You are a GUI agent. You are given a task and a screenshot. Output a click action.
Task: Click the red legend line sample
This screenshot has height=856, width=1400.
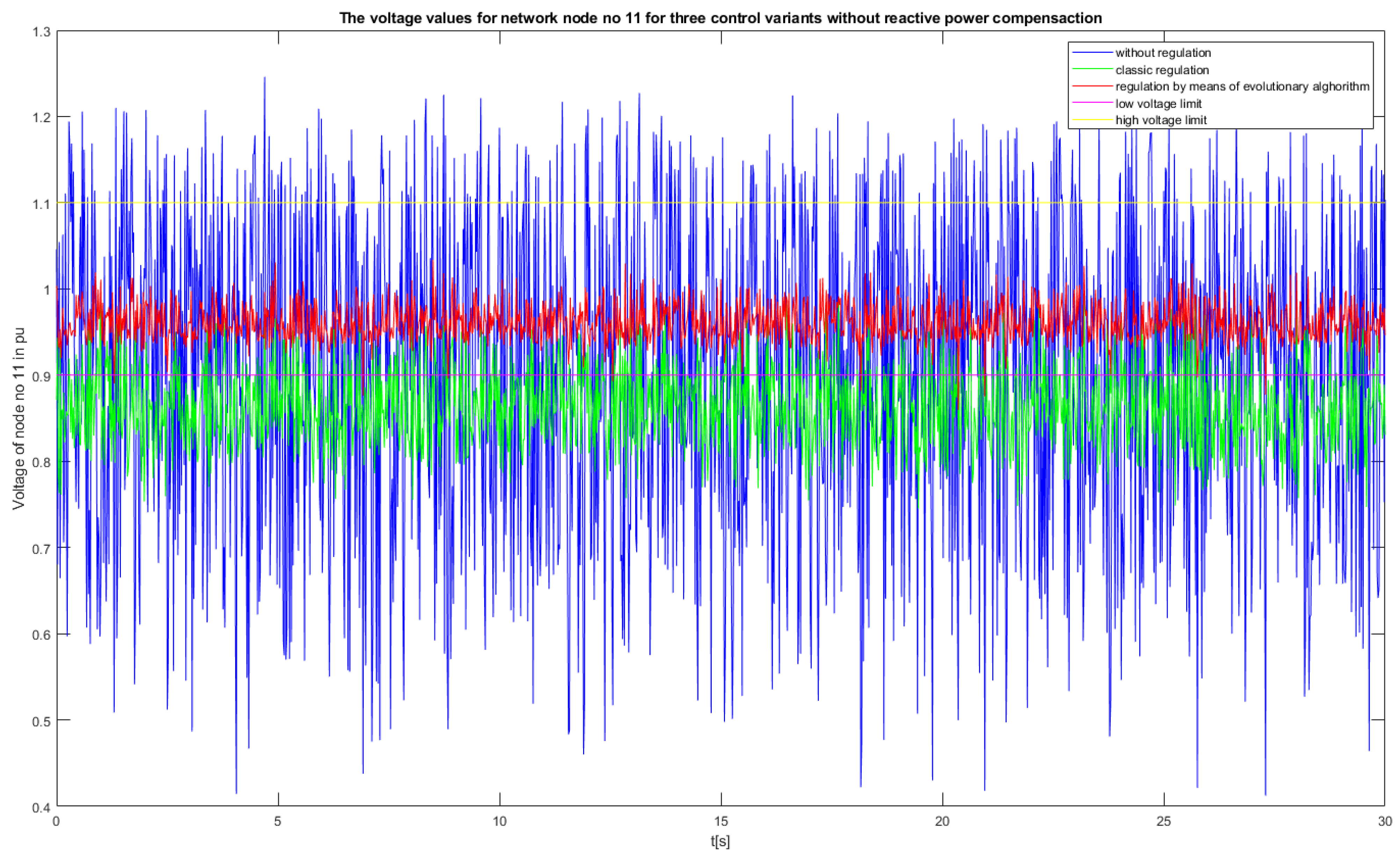coord(1091,86)
